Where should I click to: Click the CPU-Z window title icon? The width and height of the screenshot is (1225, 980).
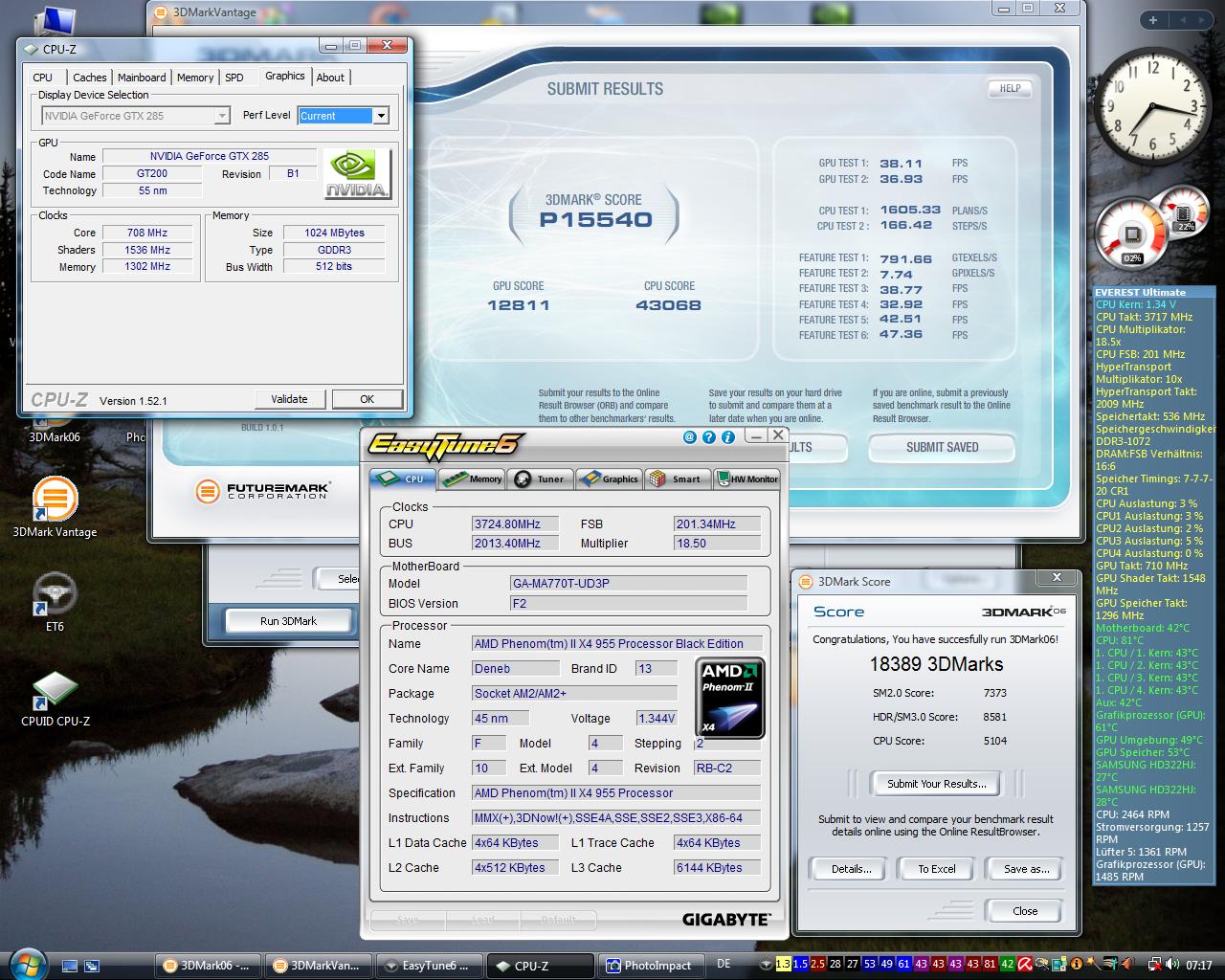point(31,50)
